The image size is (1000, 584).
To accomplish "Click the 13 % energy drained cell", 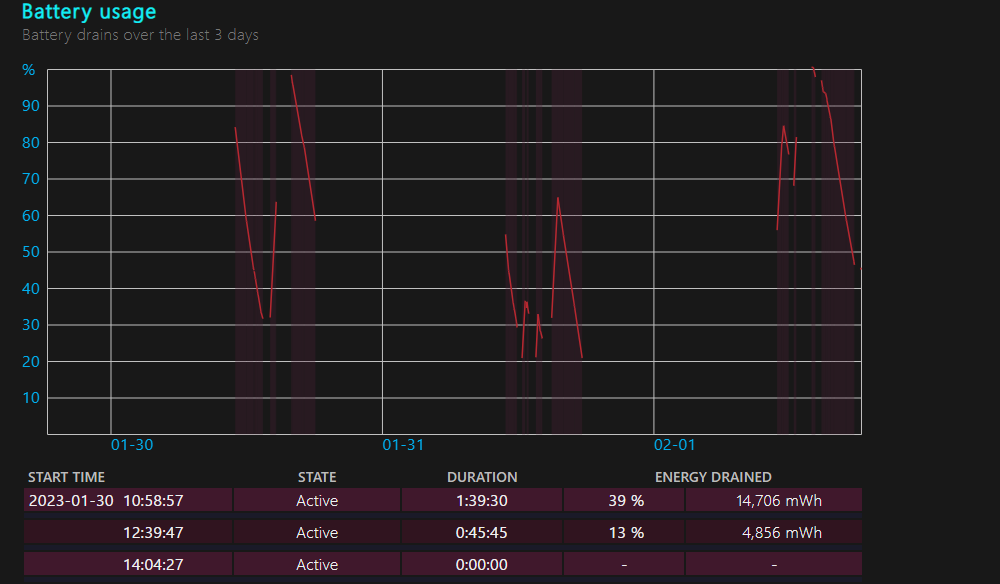I will tap(625, 532).
